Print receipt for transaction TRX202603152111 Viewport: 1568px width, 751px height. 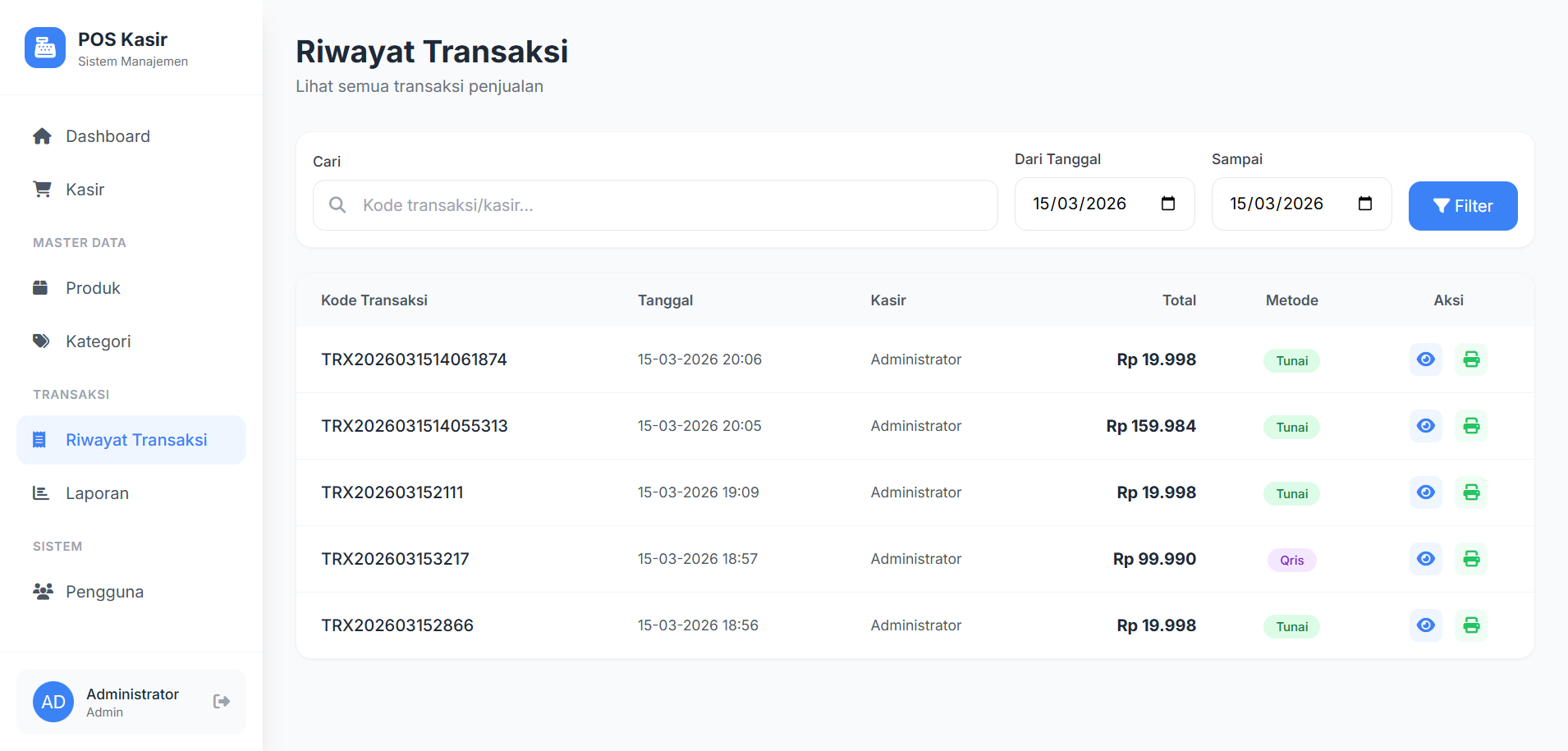click(x=1471, y=492)
